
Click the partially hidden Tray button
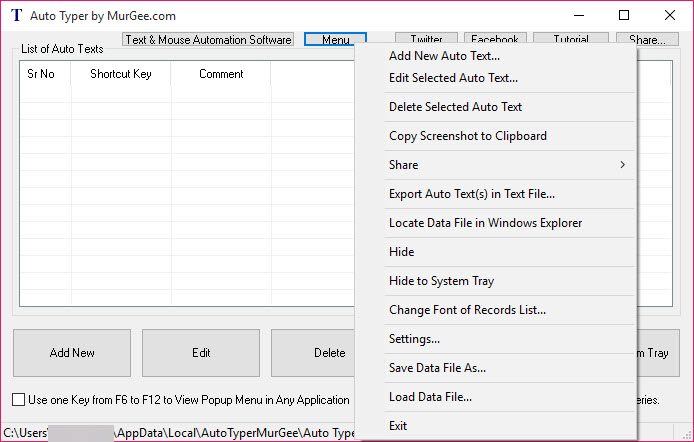coord(658,353)
